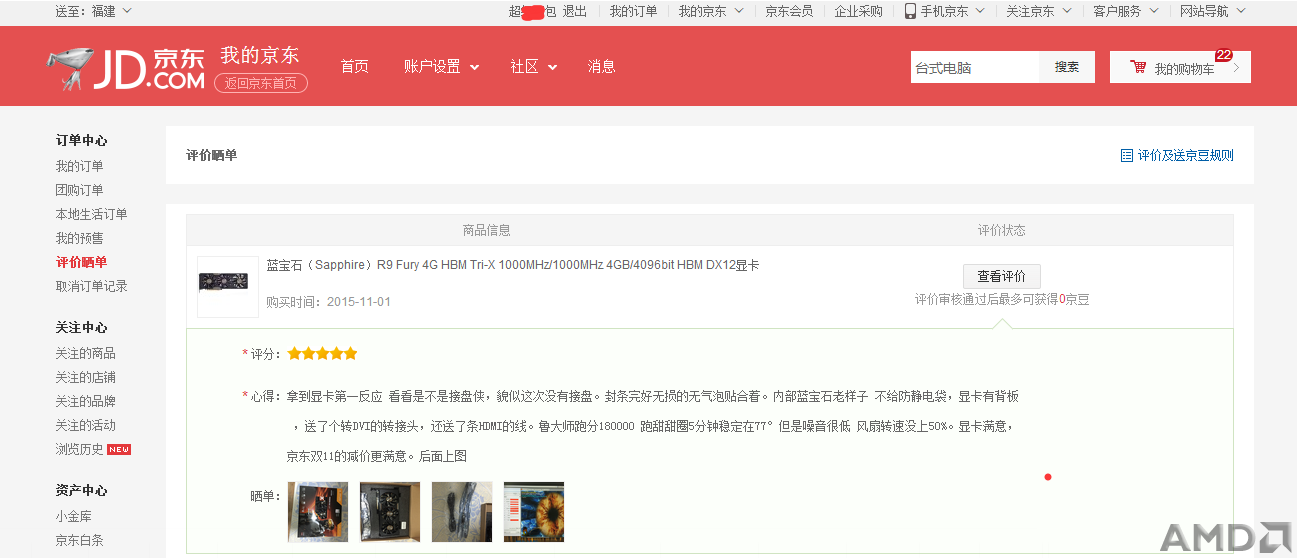
Task: Select 本地生活订单 in the sidebar
Action: point(91,214)
